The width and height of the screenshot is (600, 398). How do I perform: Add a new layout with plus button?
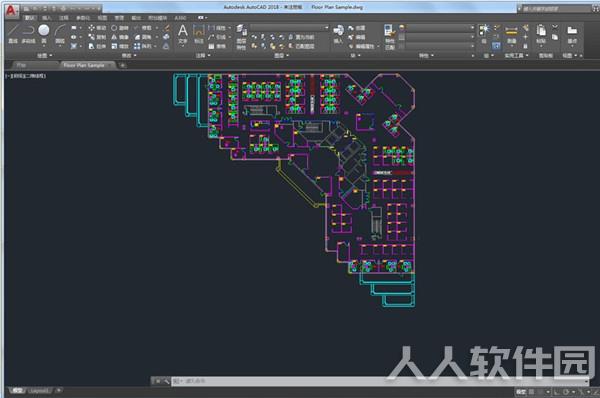pyautogui.click(x=59, y=391)
